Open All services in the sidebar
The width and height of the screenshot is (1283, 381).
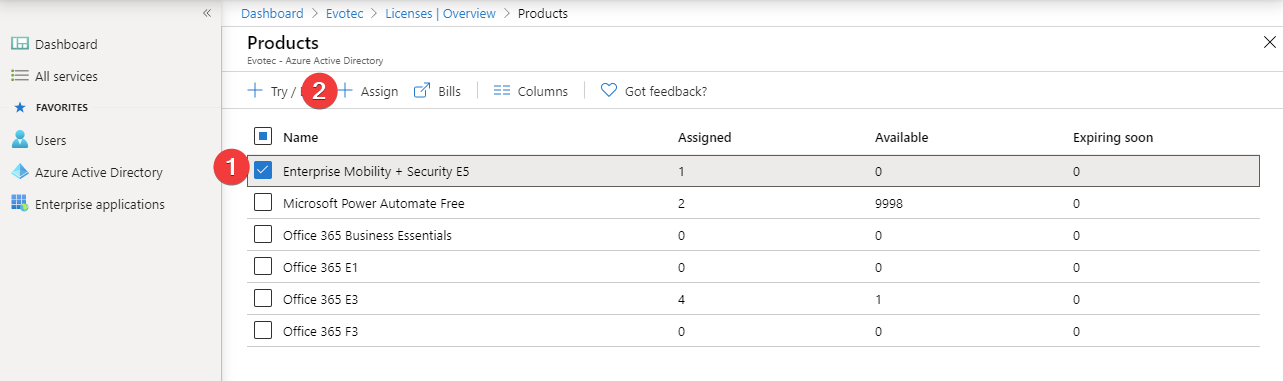tap(66, 76)
